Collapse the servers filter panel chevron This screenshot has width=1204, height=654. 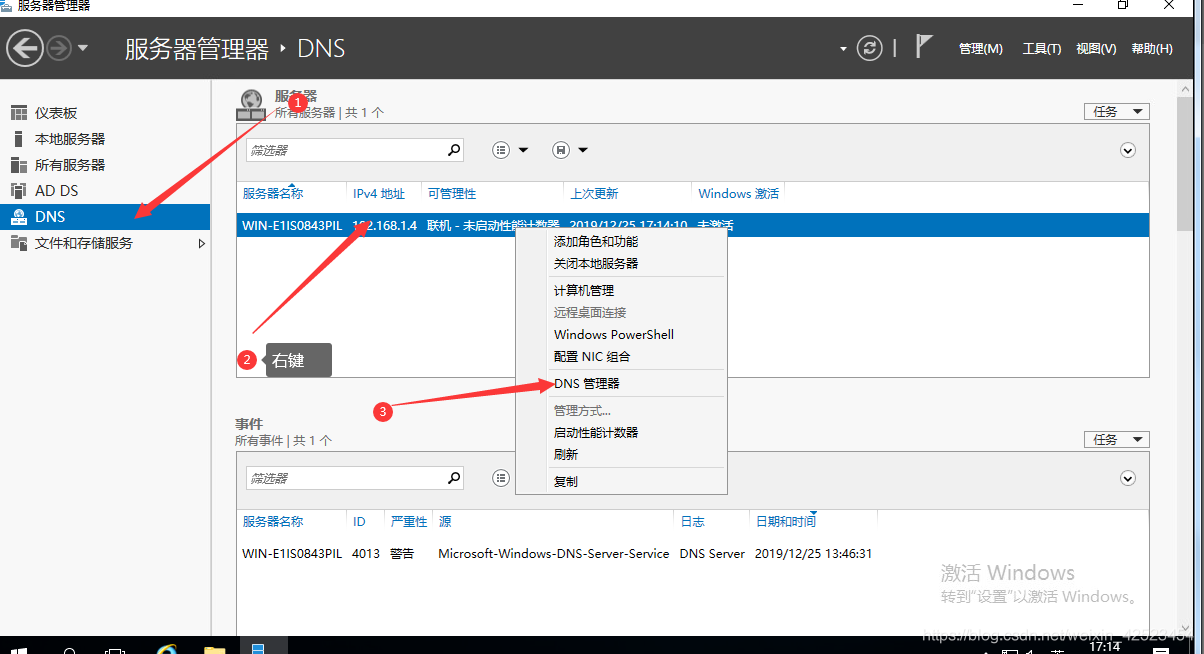click(1128, 150)
